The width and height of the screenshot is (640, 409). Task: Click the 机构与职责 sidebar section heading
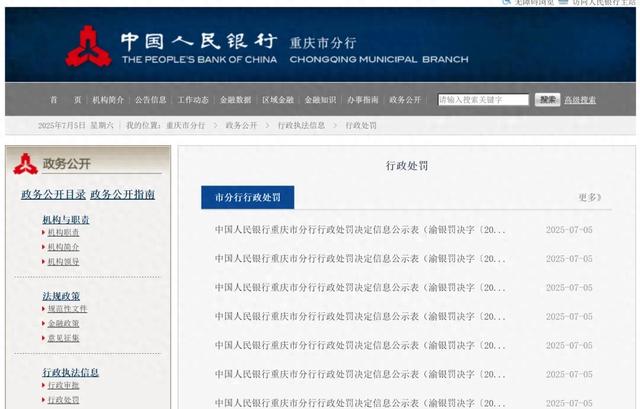(66, 220)
